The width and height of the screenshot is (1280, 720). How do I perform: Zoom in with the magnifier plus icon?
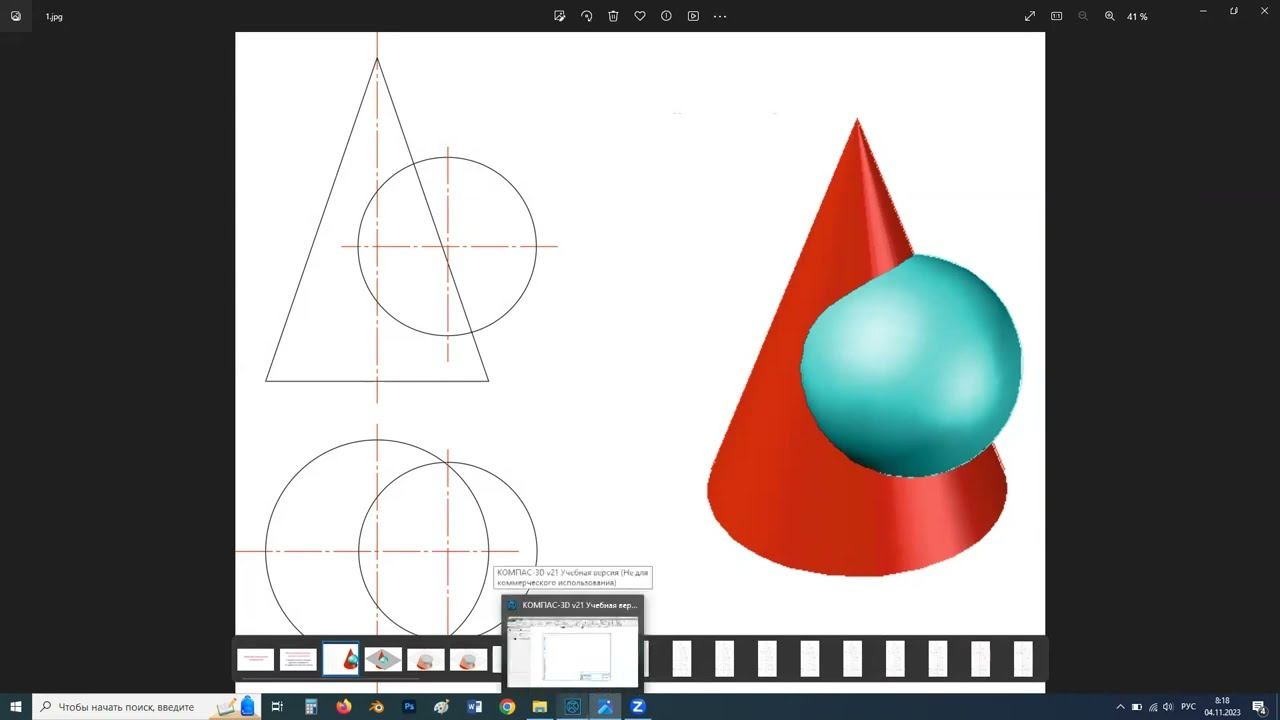1109,16
